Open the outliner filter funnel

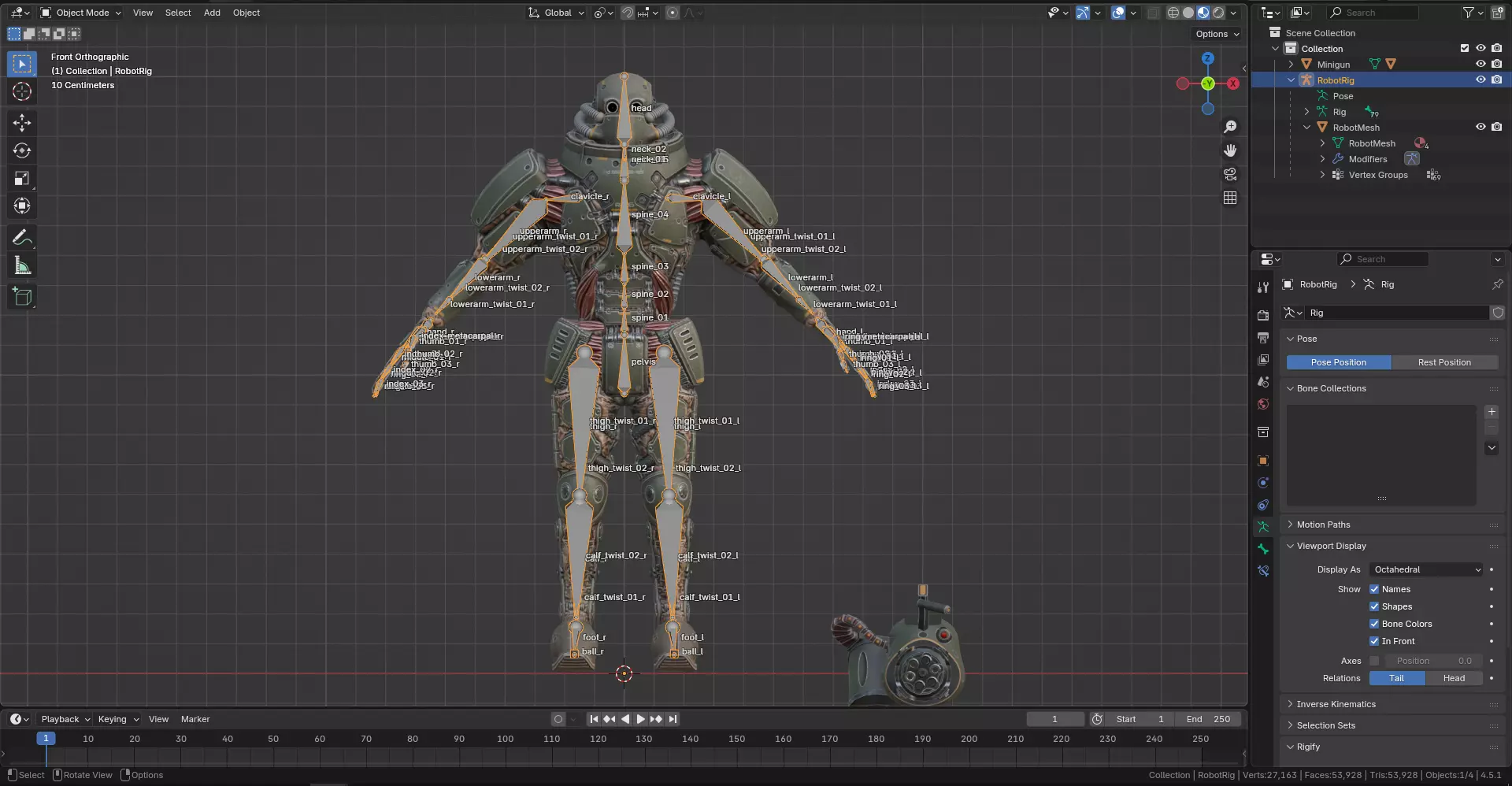click(1473, 13)
